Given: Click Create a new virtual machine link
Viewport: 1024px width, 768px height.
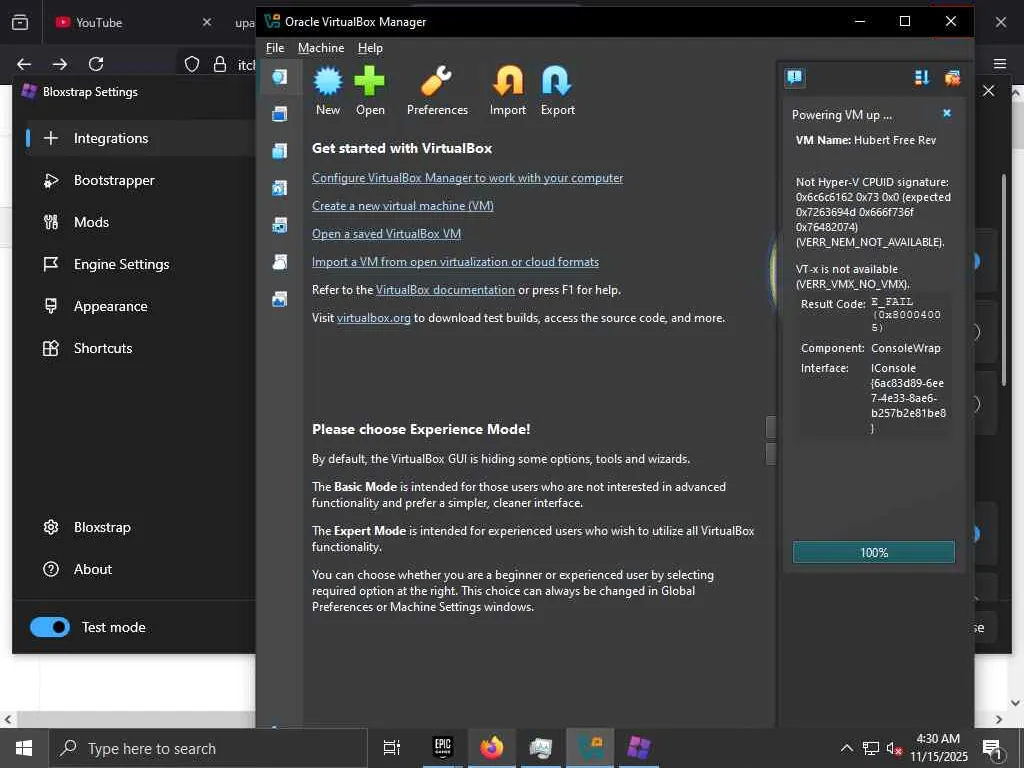Looking at the screenshot, I should tap(402, 206).
